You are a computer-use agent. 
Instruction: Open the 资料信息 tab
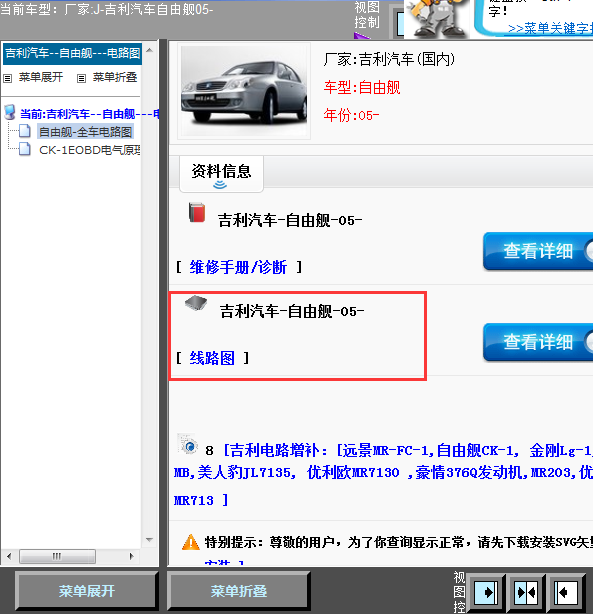point(221,173)
